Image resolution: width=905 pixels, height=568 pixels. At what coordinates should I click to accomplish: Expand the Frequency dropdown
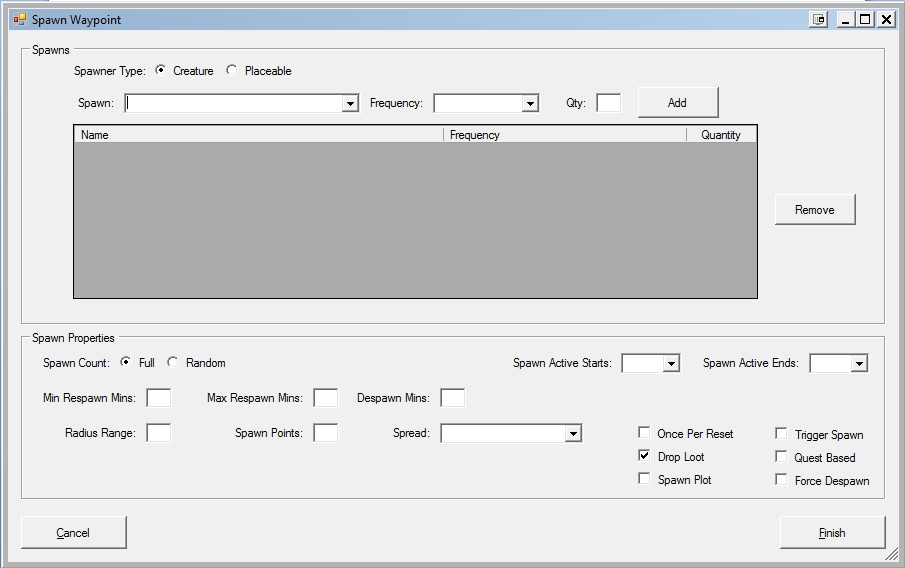(x=530, y=103)
